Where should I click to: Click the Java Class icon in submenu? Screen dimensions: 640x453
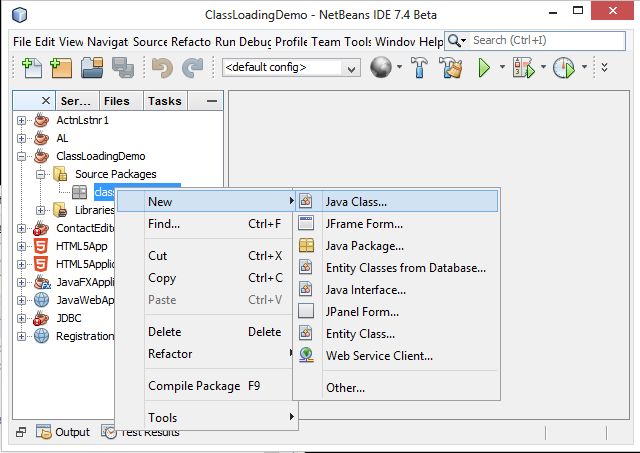pyautogui.click(x=306, y=201)
